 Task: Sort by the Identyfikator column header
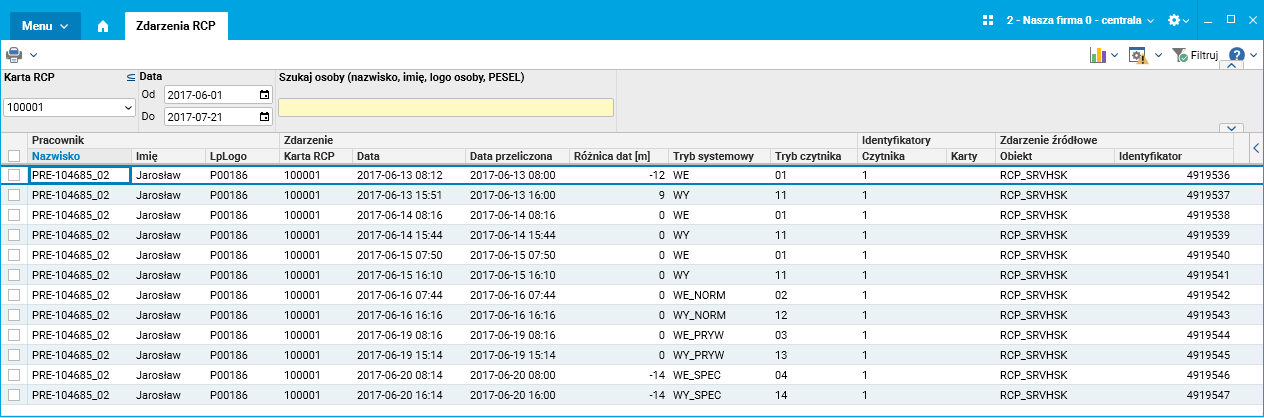(x=1174, y=156)
